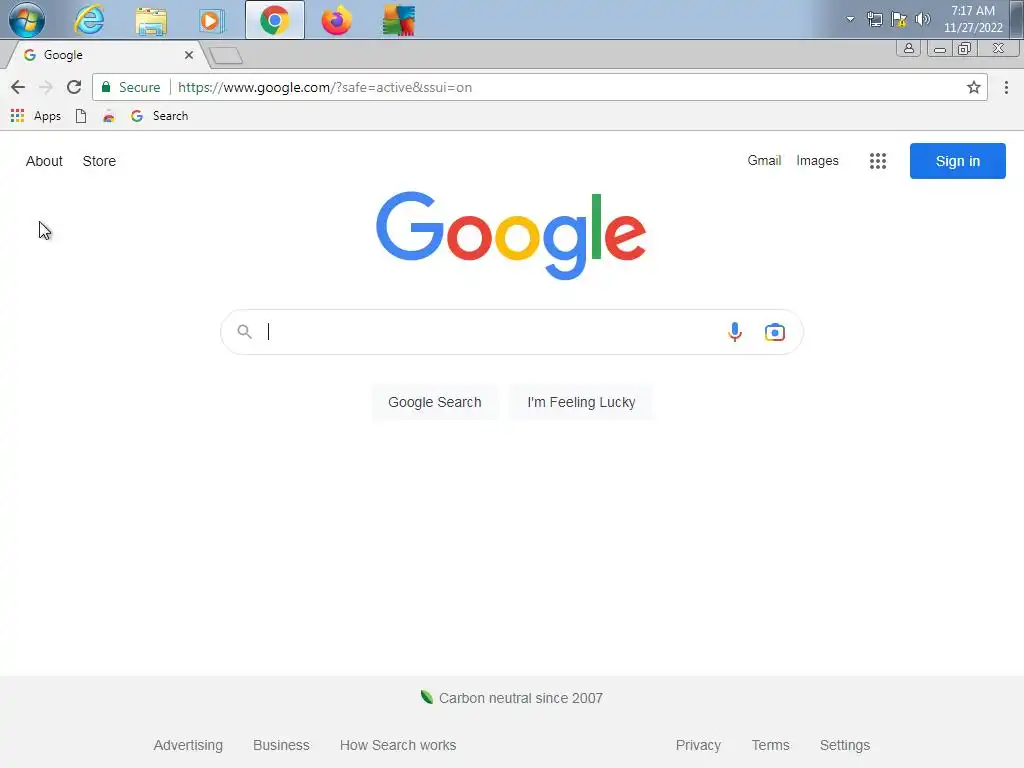Open the Privacy footer link
This screenshot has width=1024, height=768.
698,745
